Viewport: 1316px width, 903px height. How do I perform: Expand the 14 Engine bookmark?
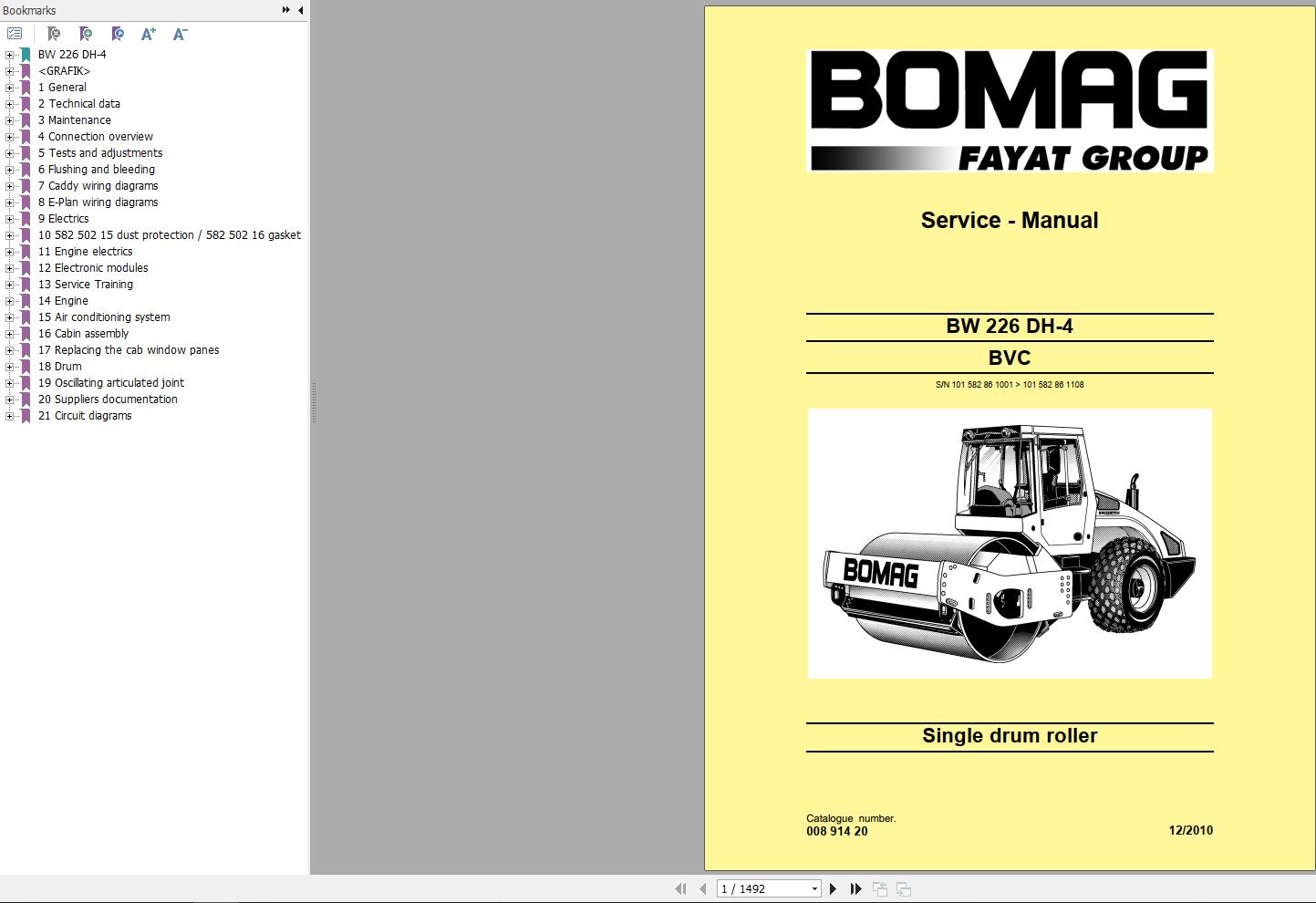(8, 300)
